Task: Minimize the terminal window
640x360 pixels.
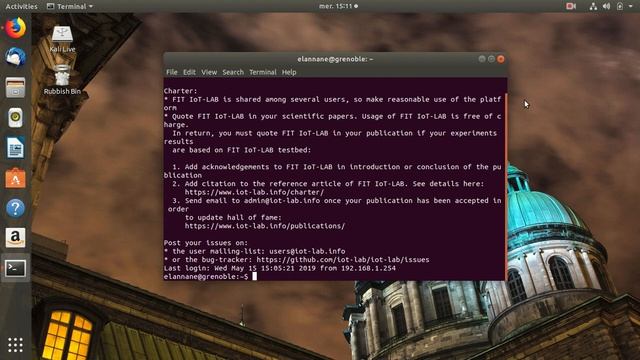Action: 482,59
